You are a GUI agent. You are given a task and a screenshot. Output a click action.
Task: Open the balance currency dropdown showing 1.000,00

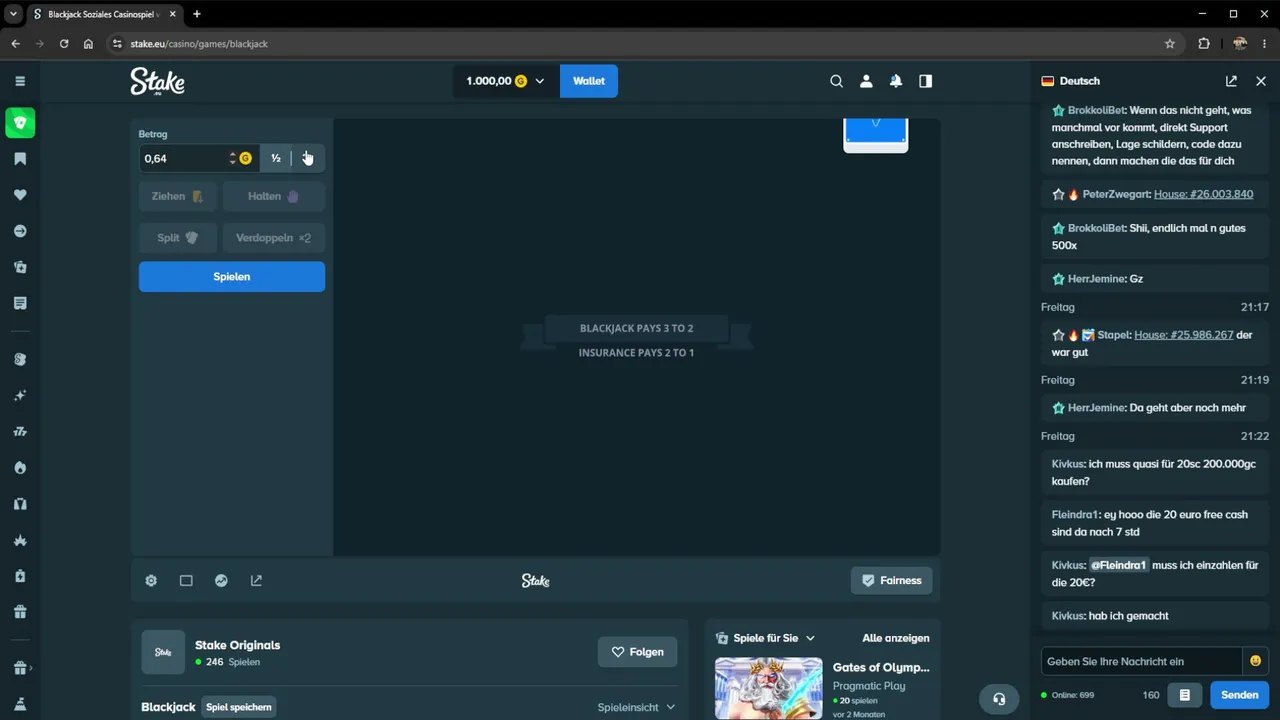tap(505, 81)
